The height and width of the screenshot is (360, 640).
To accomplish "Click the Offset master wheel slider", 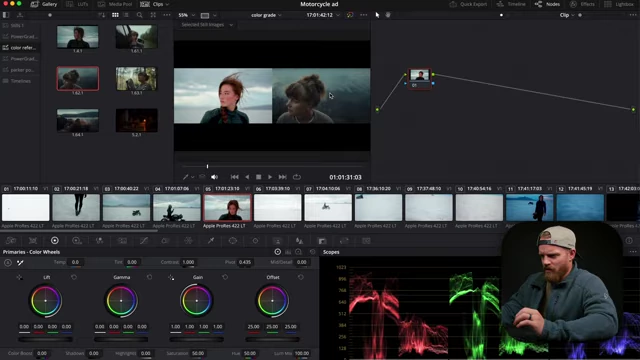I will 272,339.
